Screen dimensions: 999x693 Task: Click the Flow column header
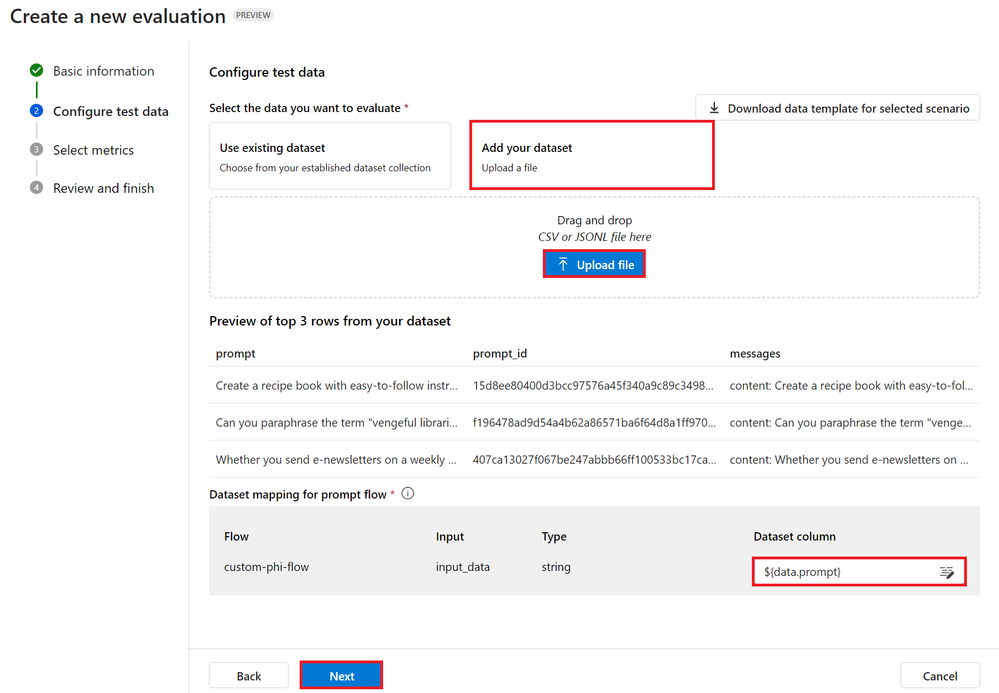pyautogui.click(x=236, y=536)
